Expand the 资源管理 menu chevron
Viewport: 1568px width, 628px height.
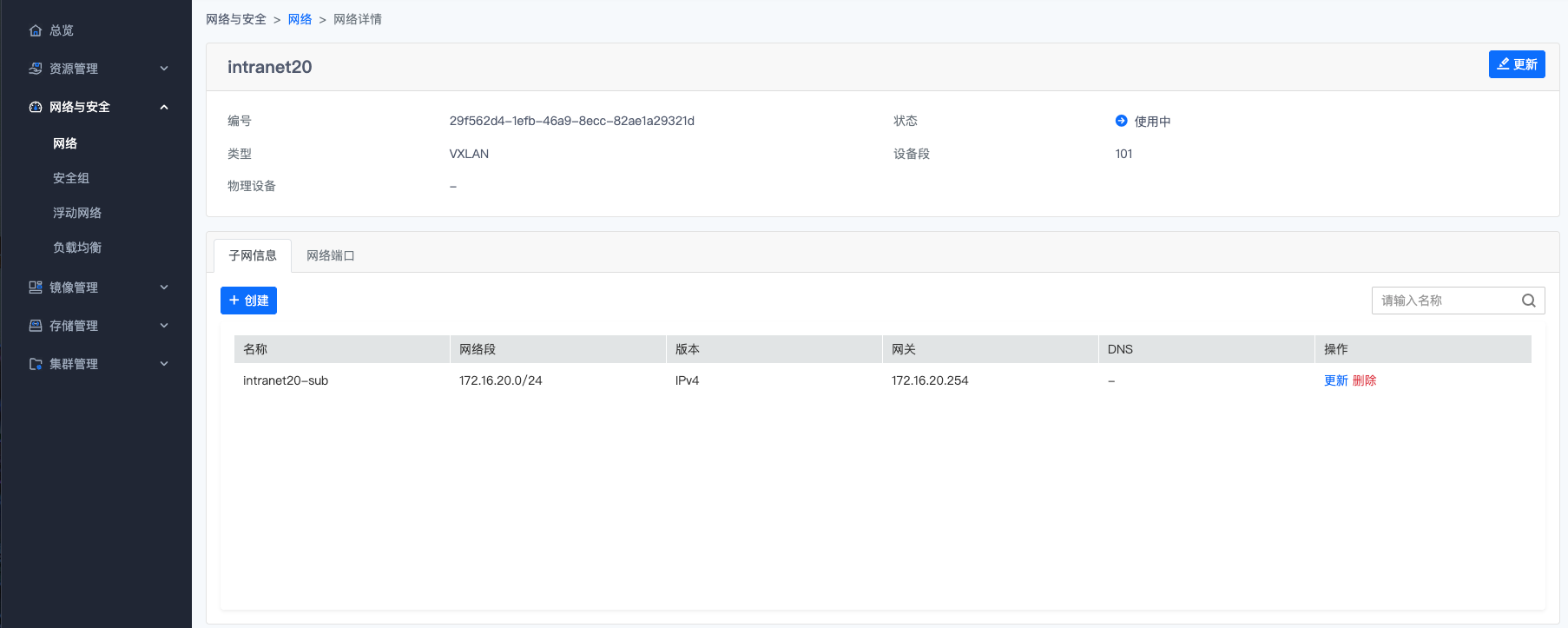coord(164,69)
